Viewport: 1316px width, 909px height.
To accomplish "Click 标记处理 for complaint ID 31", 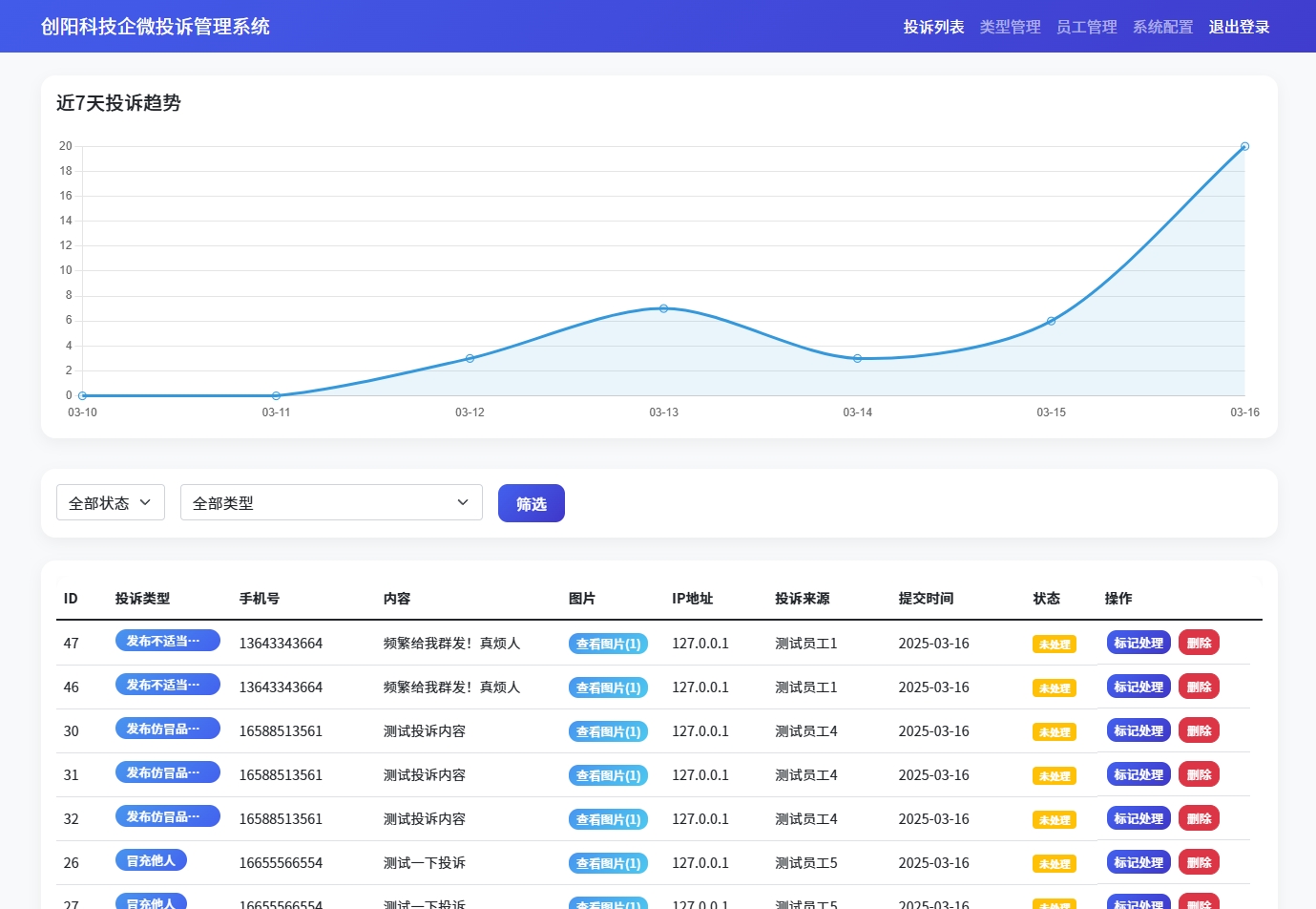I will [1138, 774].
